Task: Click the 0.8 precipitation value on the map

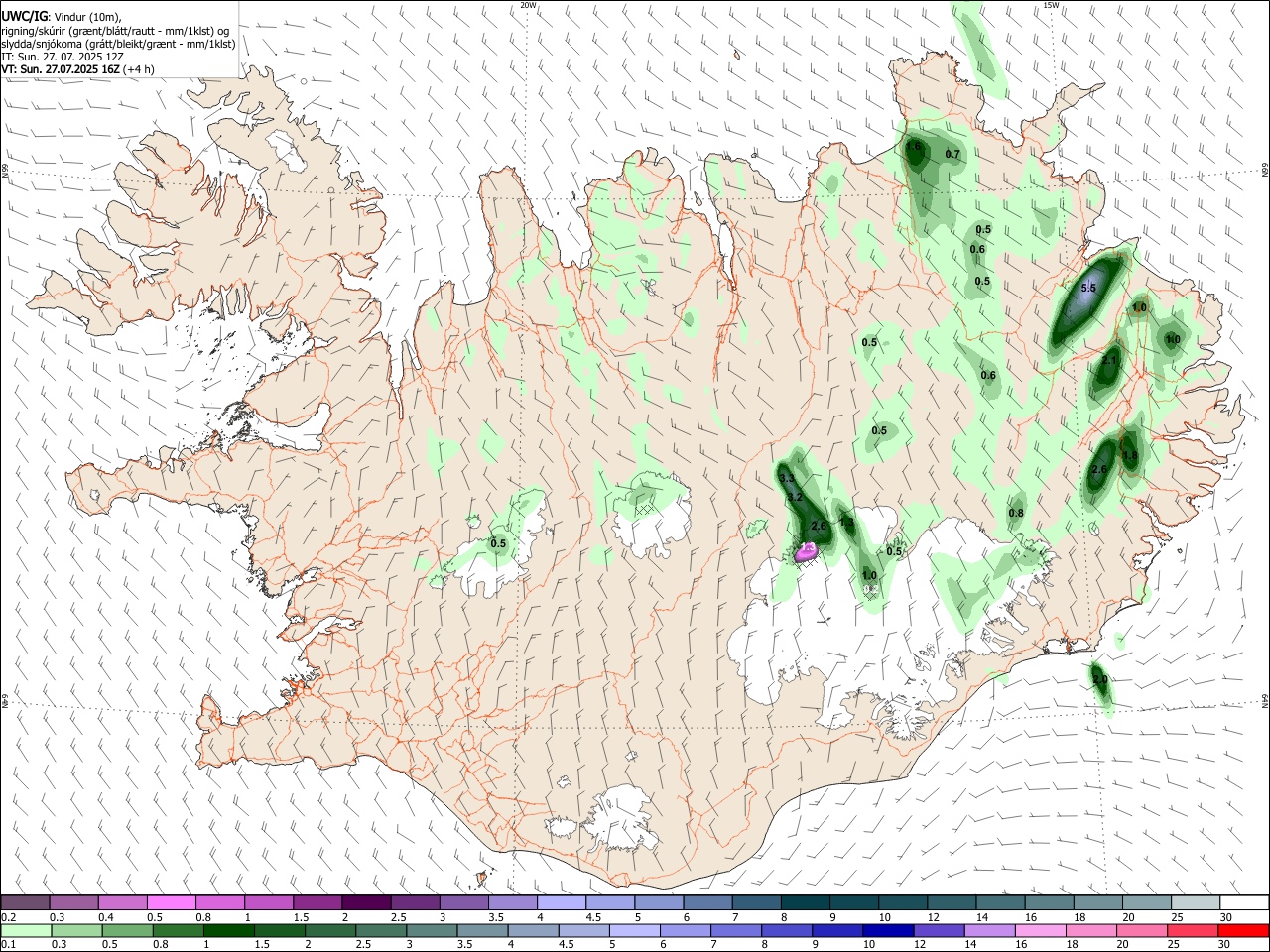Action: point(1016,514)
